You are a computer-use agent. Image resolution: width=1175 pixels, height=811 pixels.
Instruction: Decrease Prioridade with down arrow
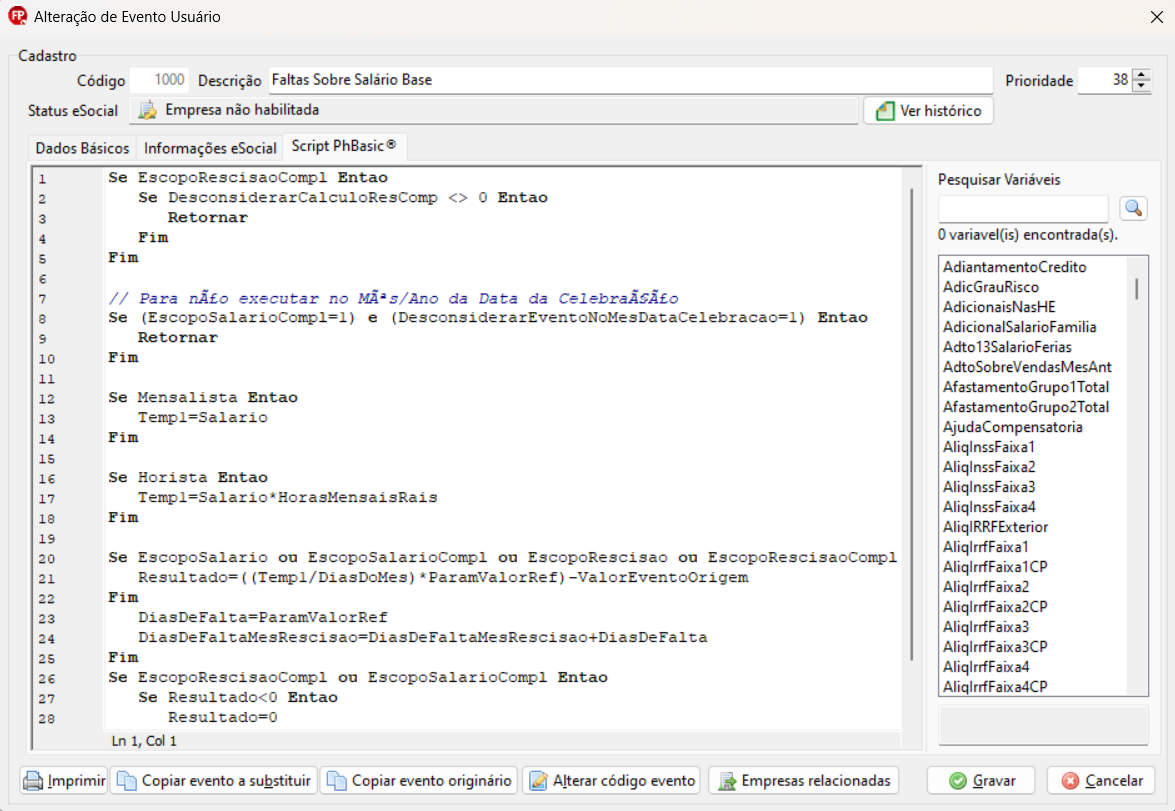1141,85
